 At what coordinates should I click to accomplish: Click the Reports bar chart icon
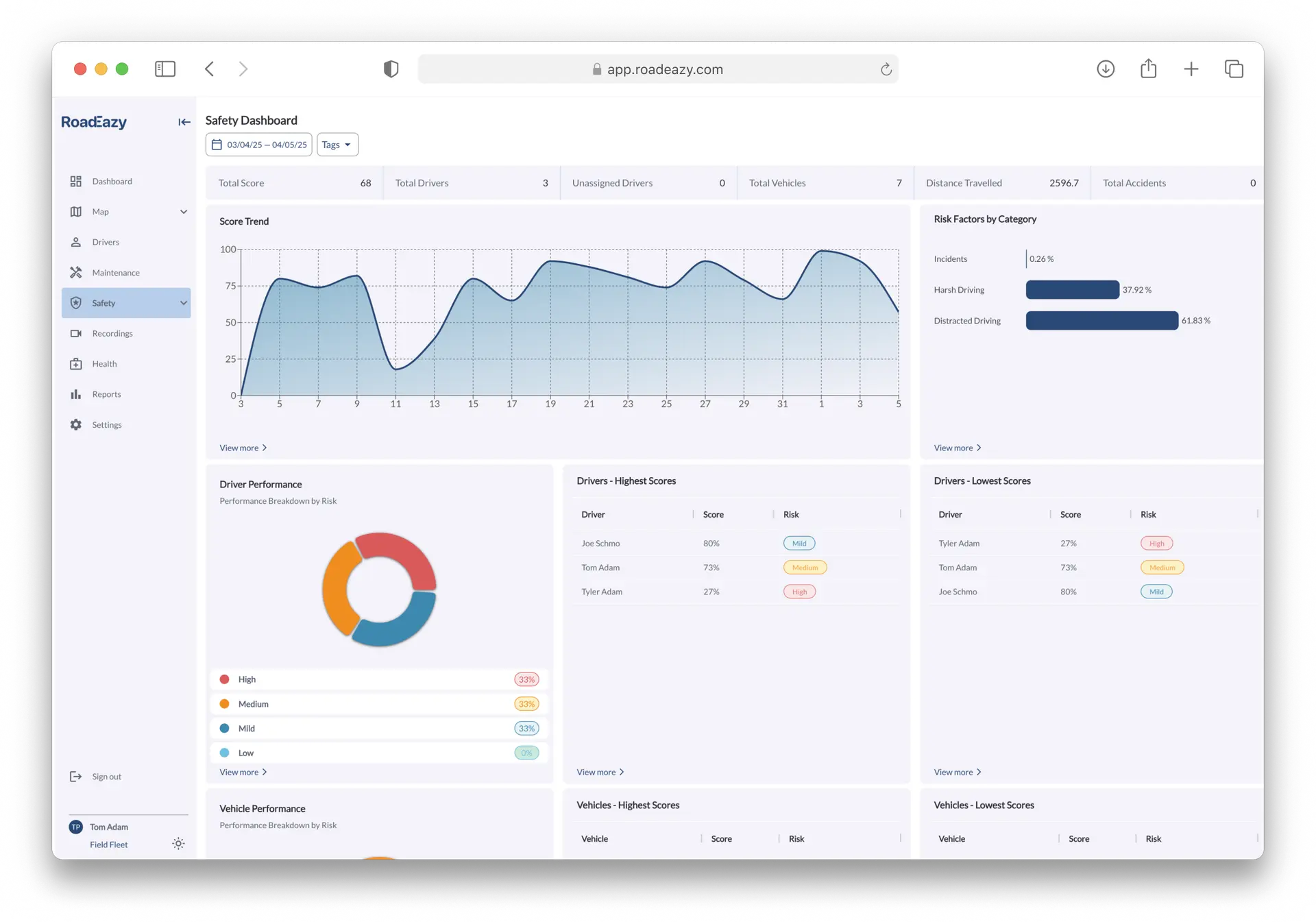click(x=76, y=394)
